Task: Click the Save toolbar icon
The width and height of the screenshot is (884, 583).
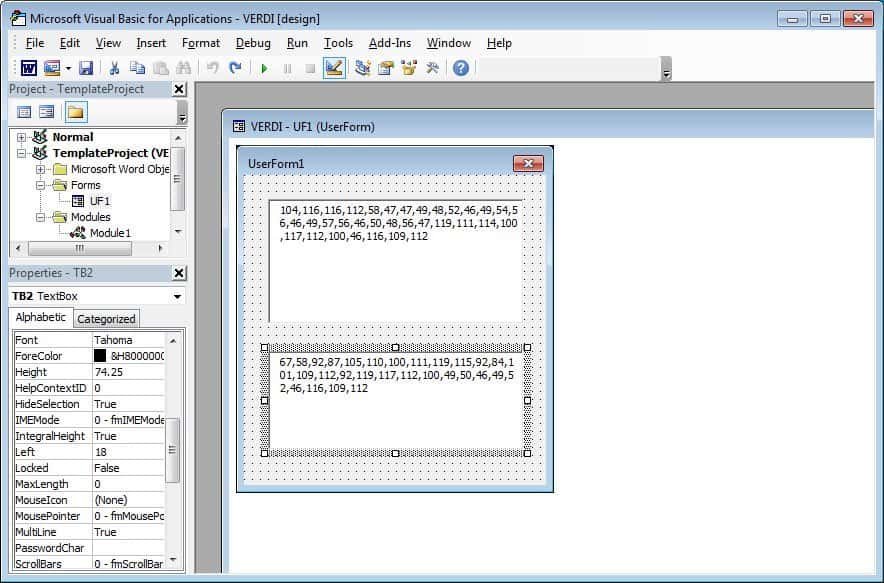Action: (86, 68)
